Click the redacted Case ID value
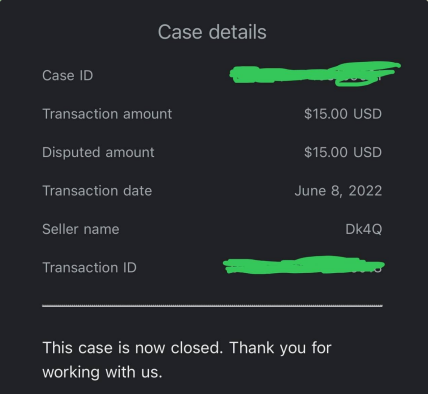Viewport: 428px width, 394px height. coord(315,73)
